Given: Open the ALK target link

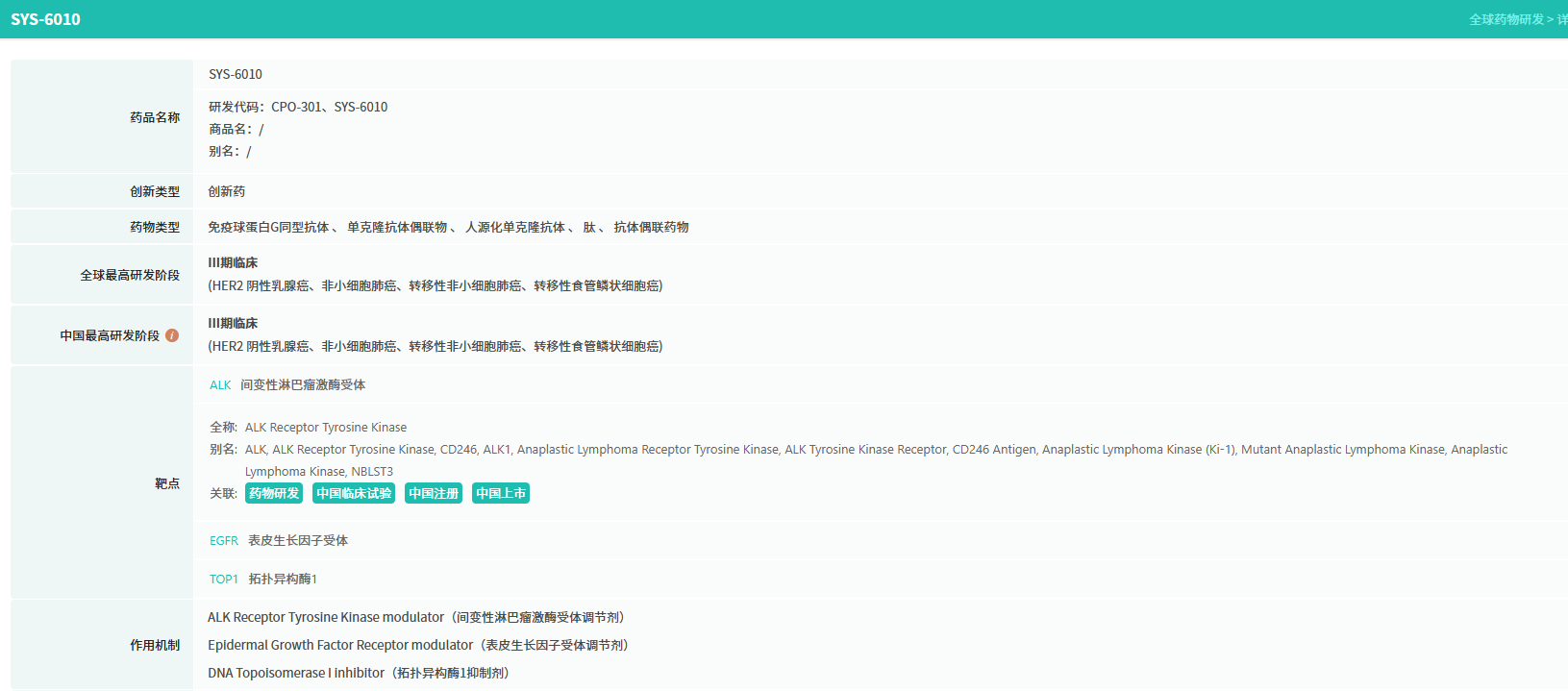Looking at the screenshot, I should 220,385.
